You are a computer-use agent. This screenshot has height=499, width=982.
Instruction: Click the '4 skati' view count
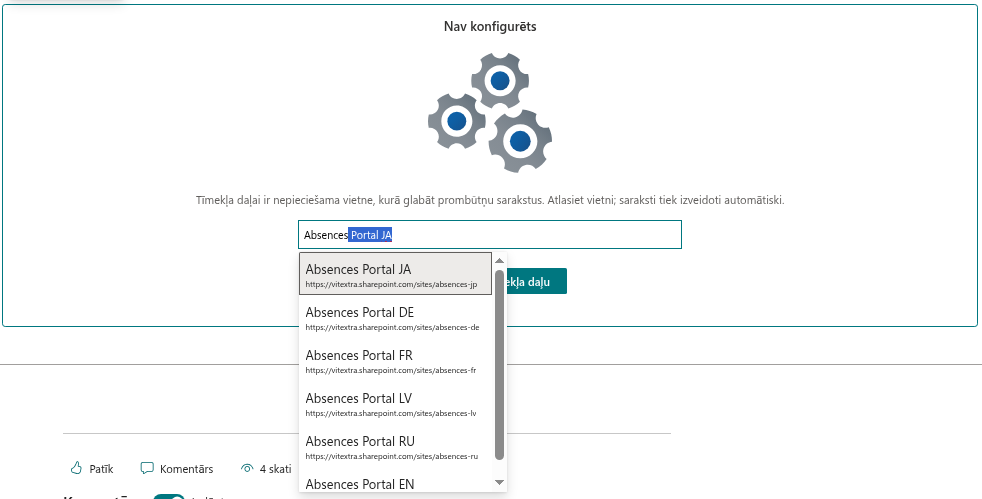tap(276, 469)
